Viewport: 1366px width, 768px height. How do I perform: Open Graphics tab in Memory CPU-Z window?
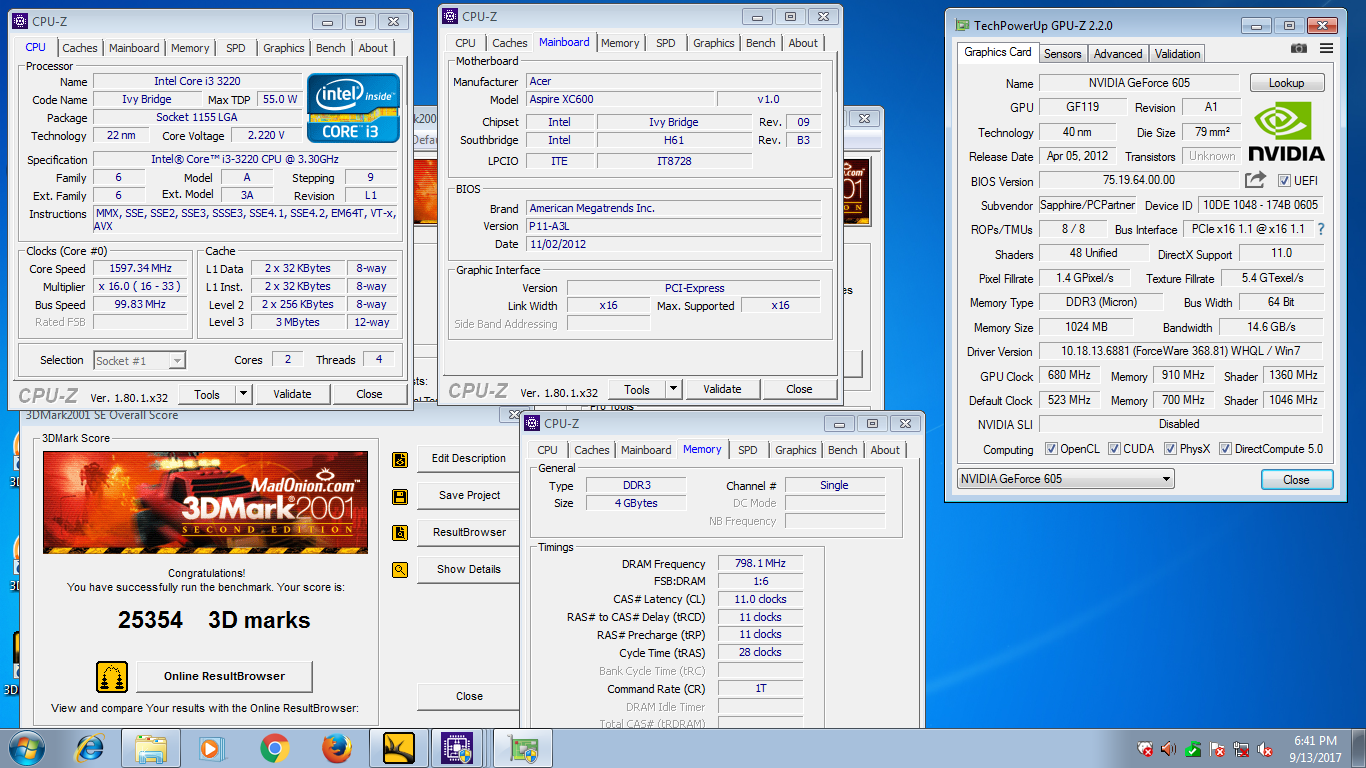click(x=796, y=450)
